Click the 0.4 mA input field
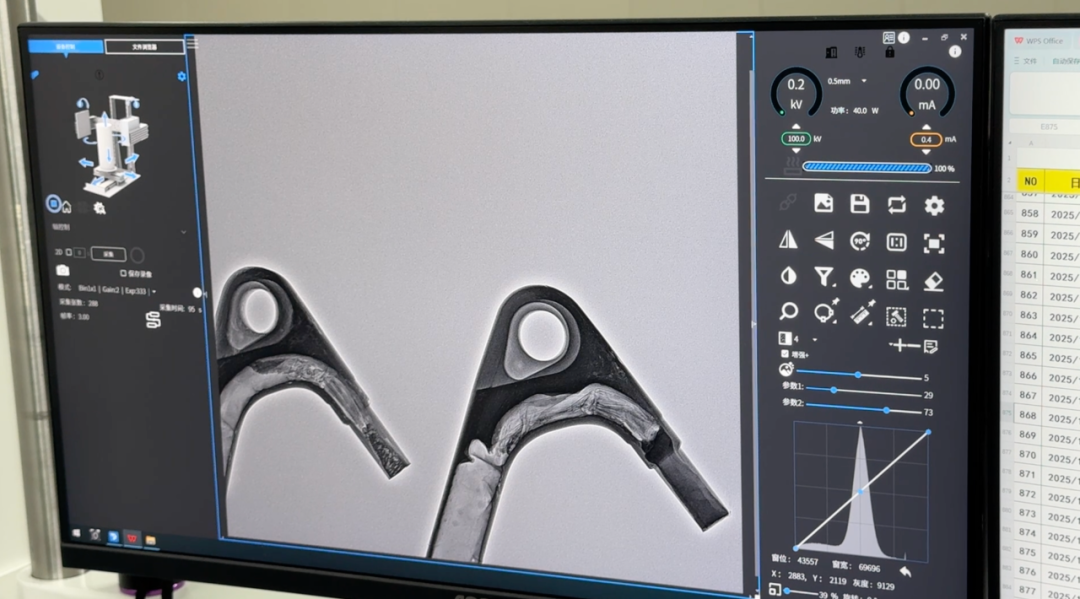Image resolution: width=1080 pixels, height=599 pixels. point(926,139)
